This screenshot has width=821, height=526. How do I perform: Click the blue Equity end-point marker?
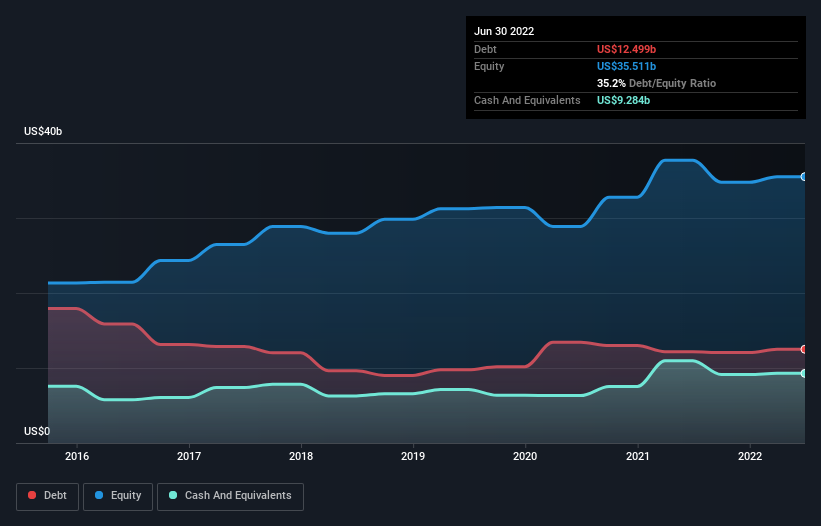pyautogui.click(x=804, y=177)
